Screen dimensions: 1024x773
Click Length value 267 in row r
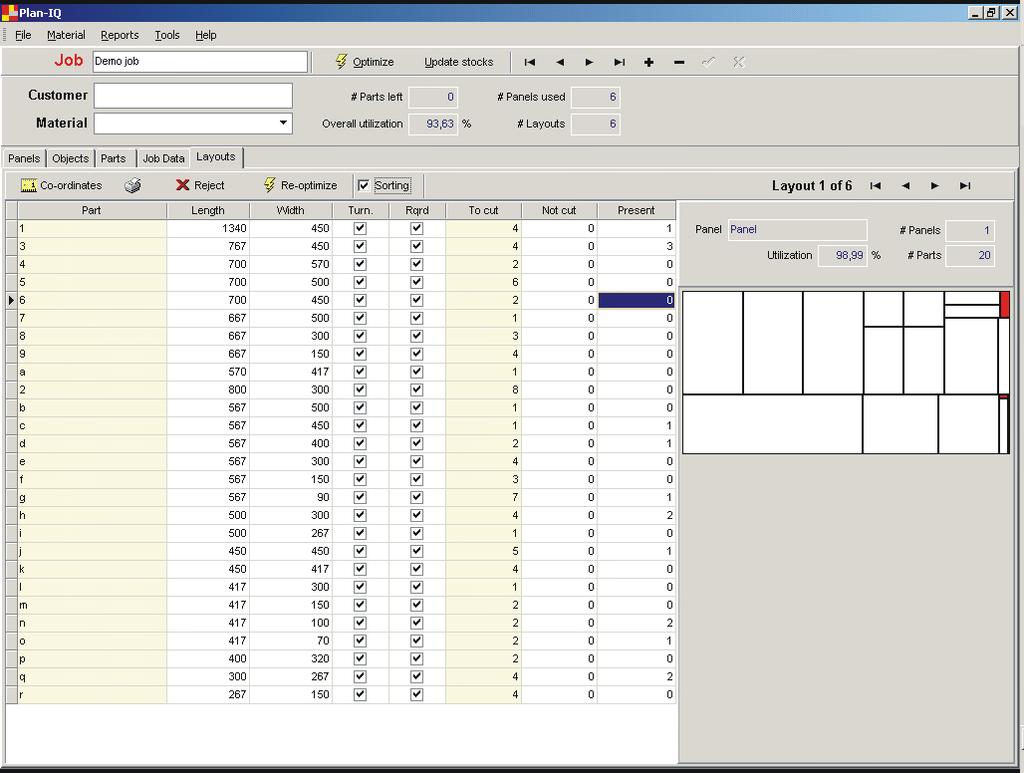point(208,695)
